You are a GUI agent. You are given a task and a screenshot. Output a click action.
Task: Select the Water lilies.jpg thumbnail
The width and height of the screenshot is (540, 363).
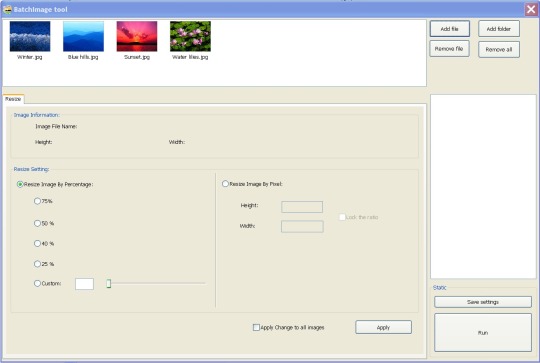tap(190, 36)
